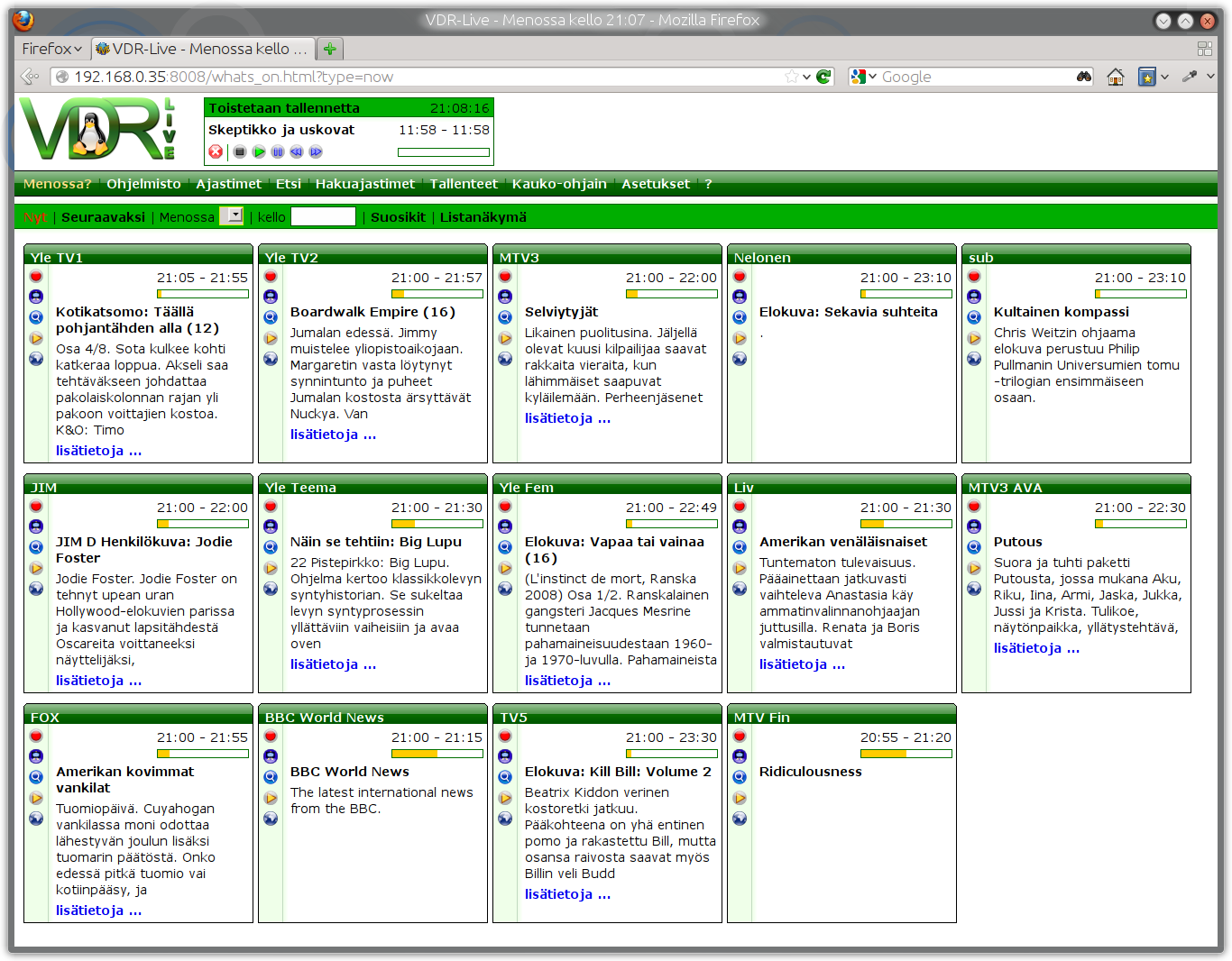
Task: Expand the bookmarks button dropdown arrow
Action: point(1164,77)
